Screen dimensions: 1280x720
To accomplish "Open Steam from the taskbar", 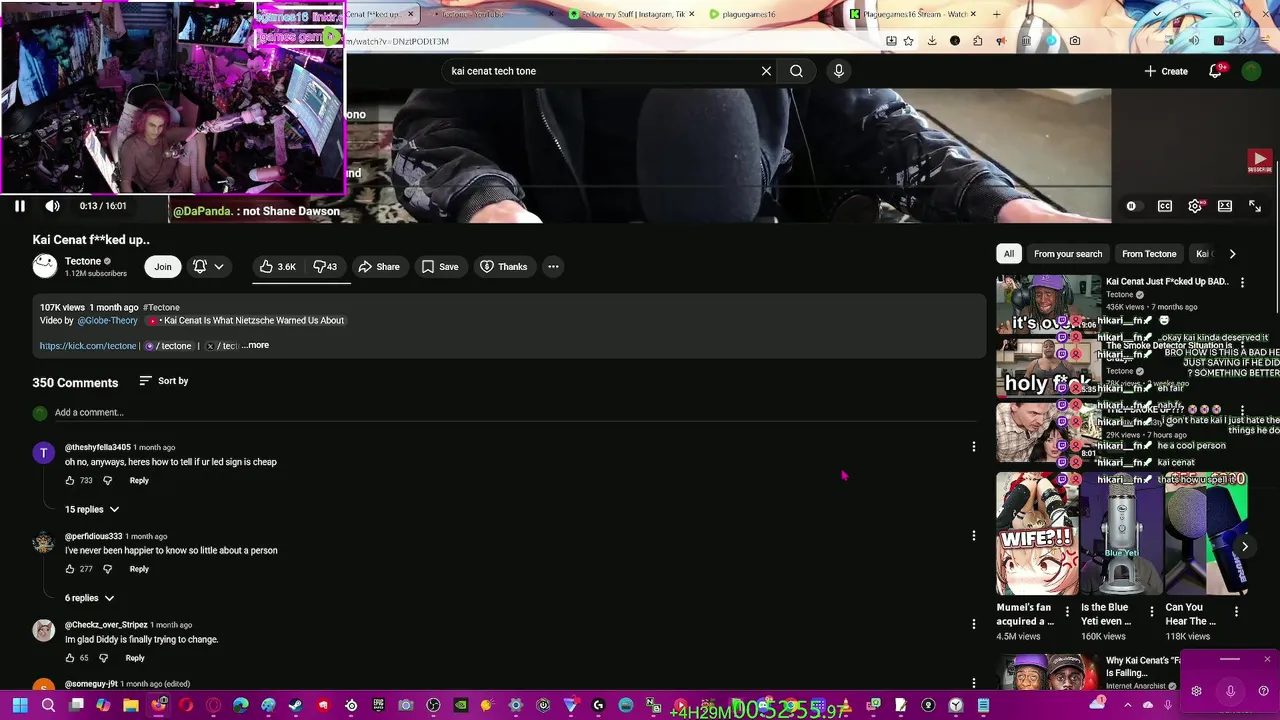I will pos(295,706).
